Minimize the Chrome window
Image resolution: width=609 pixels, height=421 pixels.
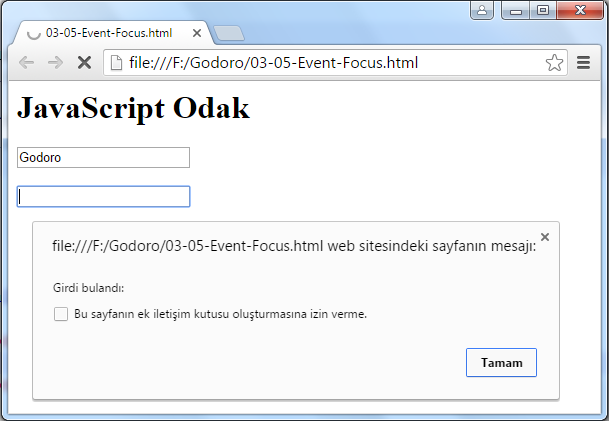(x=516, y=10)
